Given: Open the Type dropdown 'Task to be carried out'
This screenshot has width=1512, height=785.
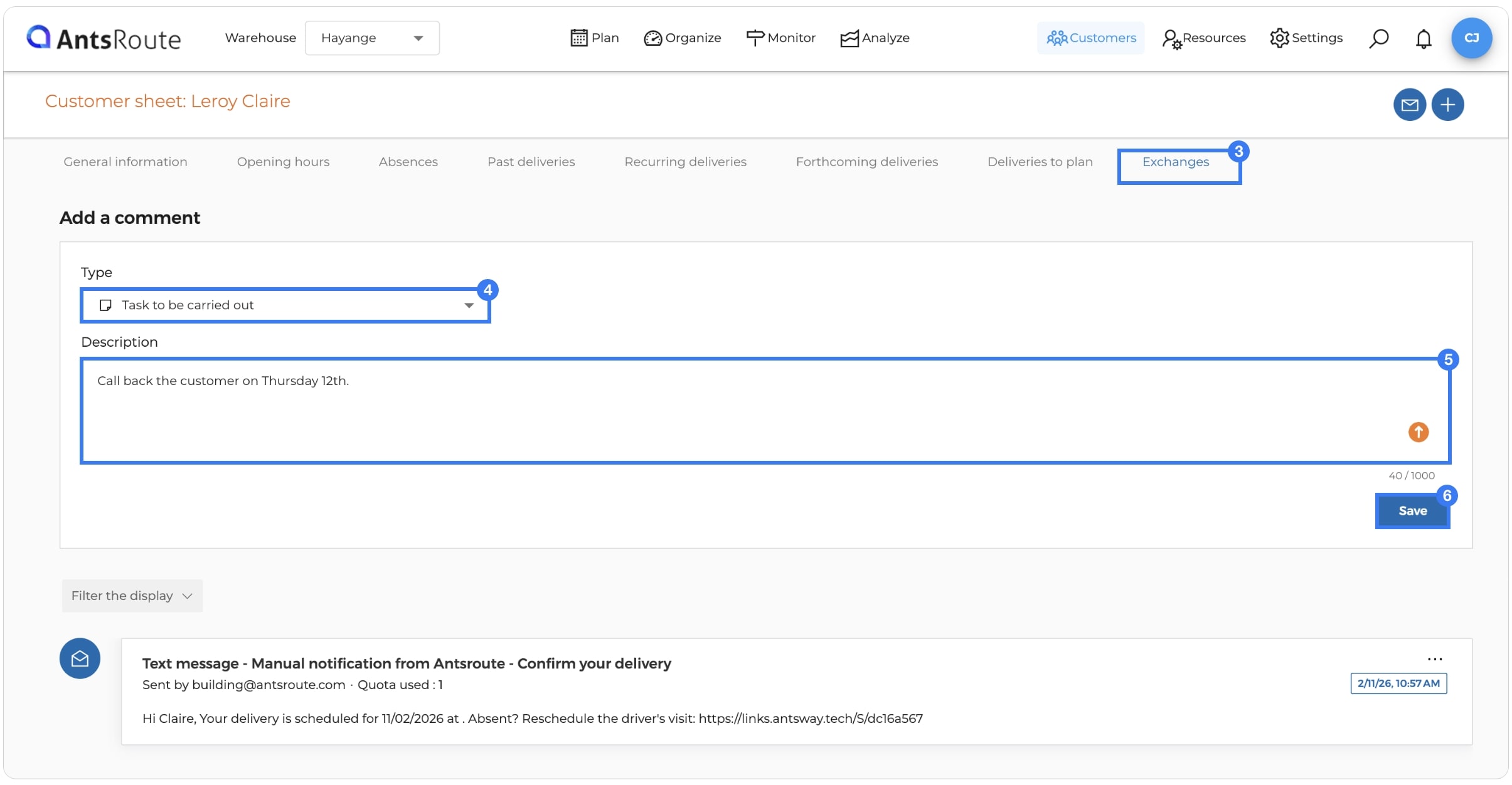Looking at the screenshot, I should tap(285, 305).
